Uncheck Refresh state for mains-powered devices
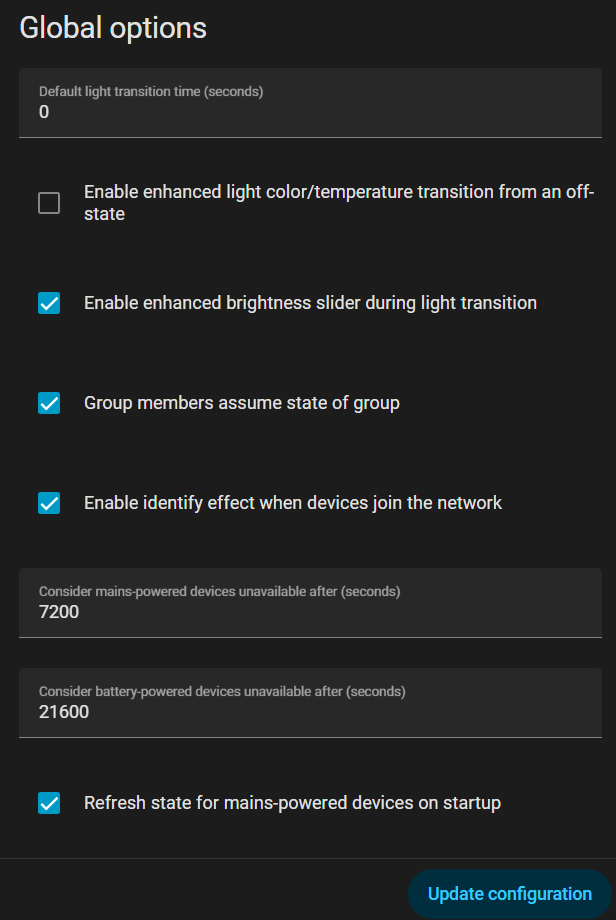Screen dimensions: 616x920 coord(49,803)
